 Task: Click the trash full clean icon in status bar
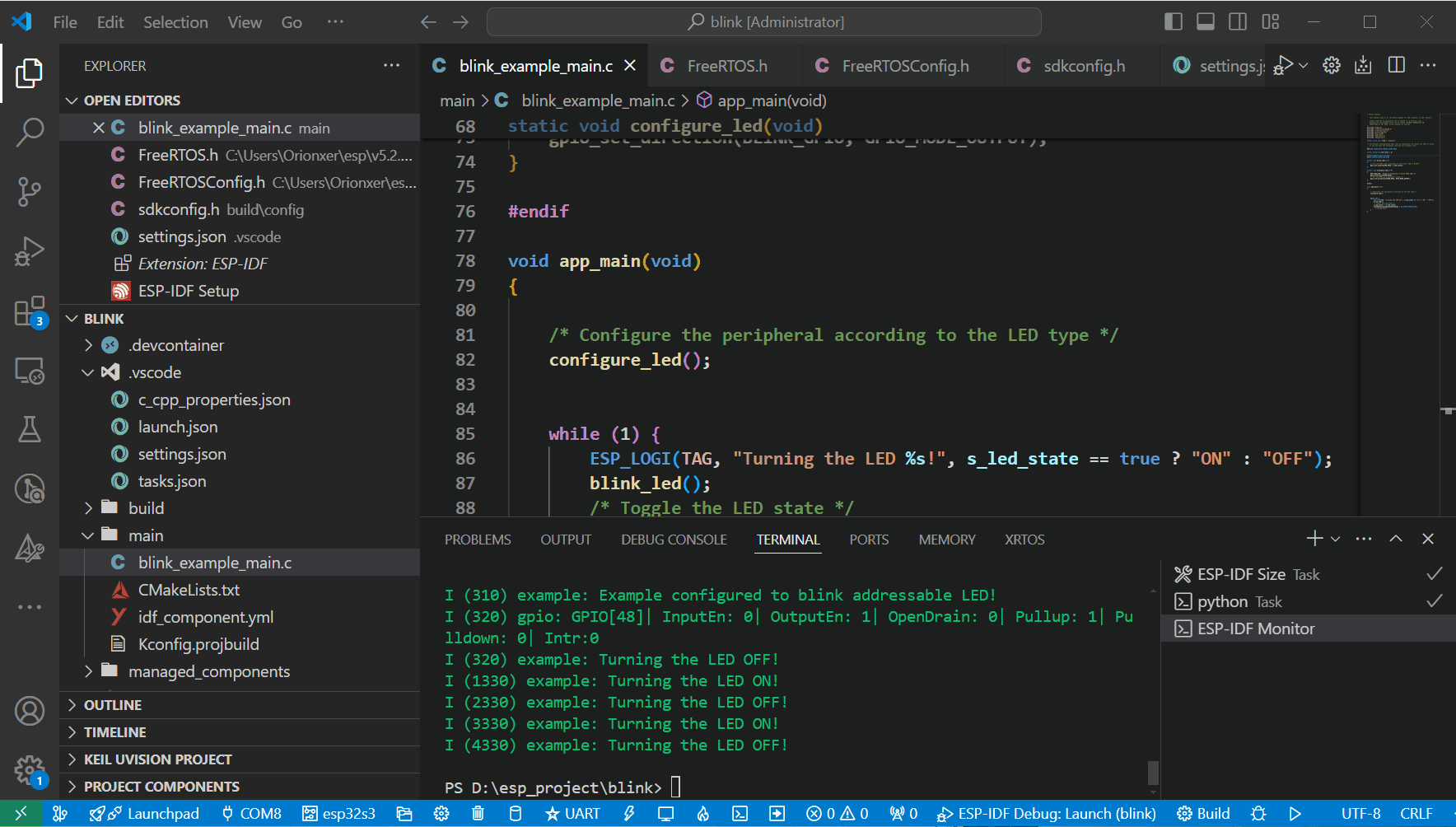pyautogui.click(x=478, y=814)
